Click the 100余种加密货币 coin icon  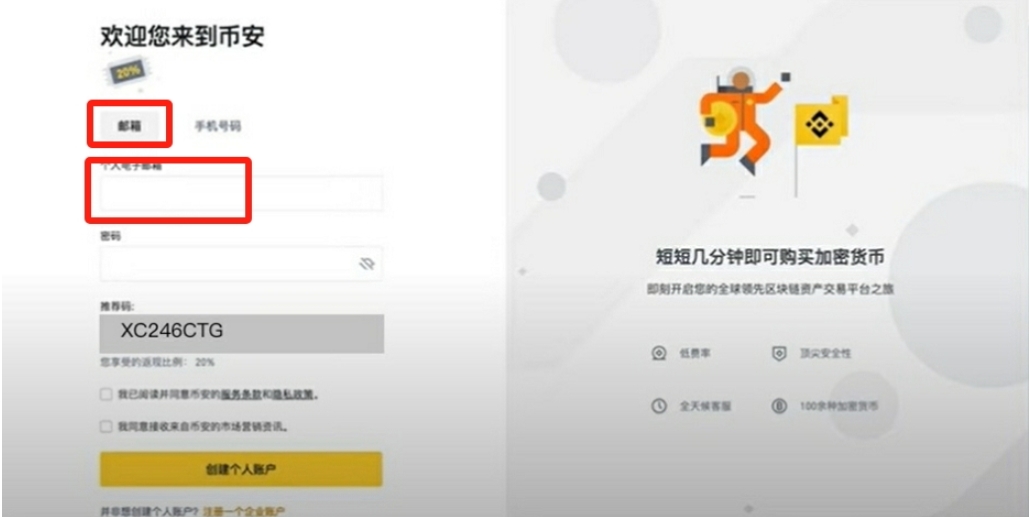pos(778,406)
